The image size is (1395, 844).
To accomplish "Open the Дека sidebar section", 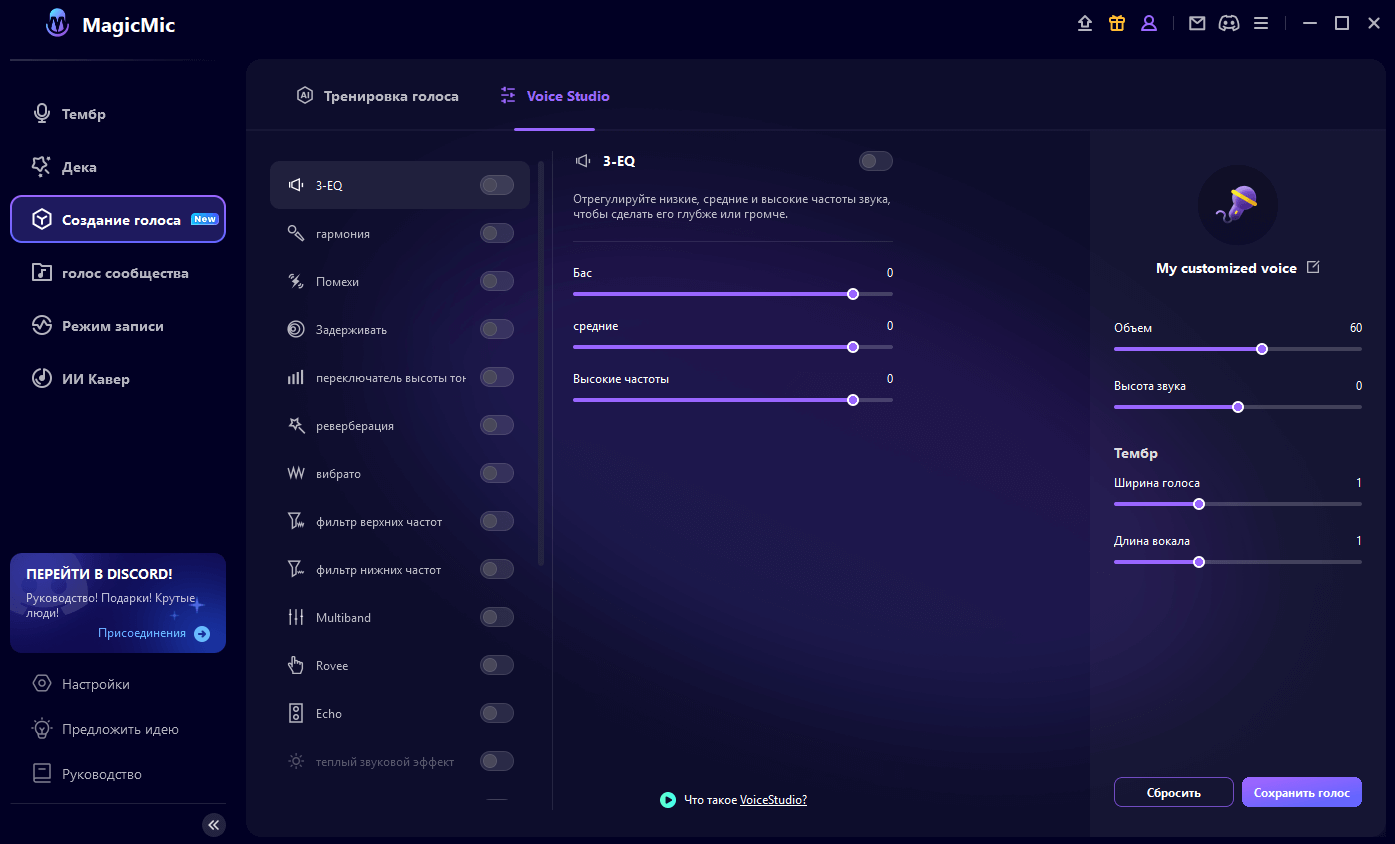I will coord(118,167).
